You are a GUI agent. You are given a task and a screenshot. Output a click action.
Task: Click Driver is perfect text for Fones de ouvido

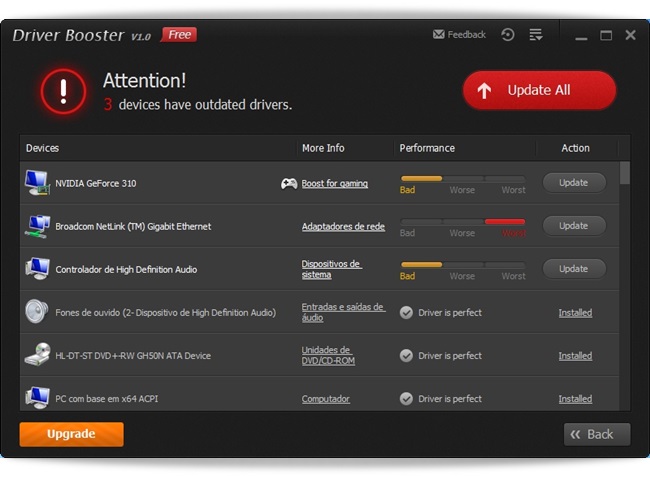[x=450, y=313]
